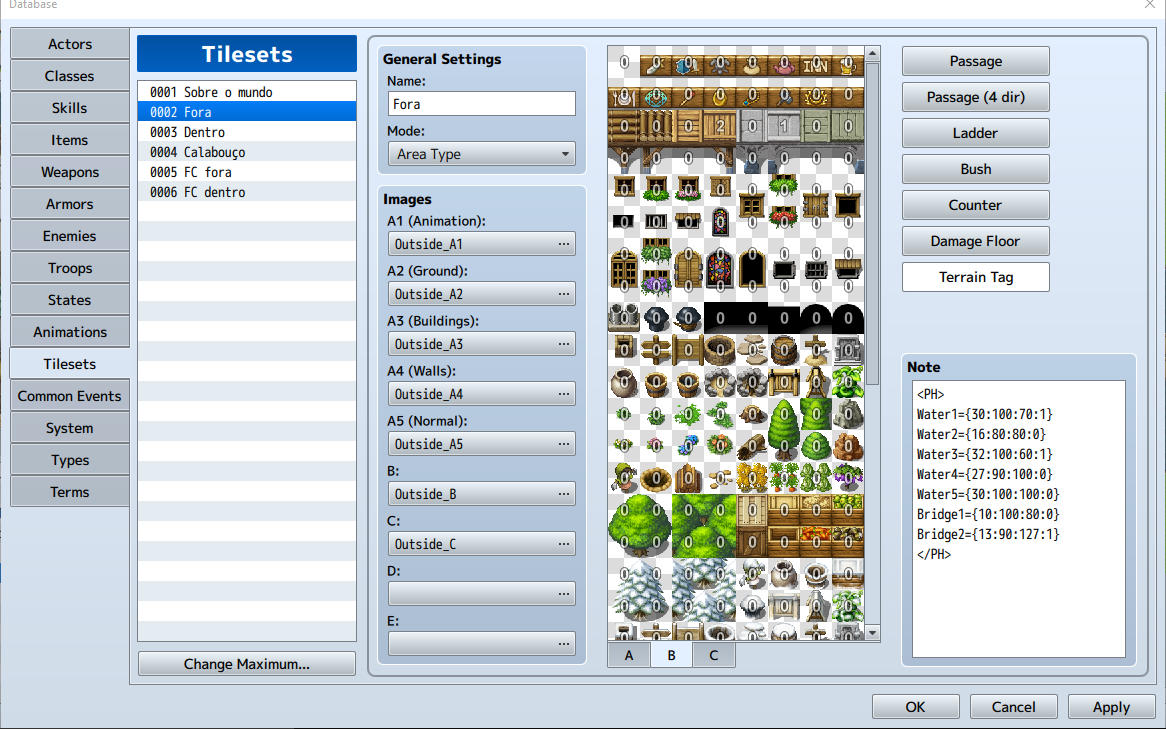Open the System tab
The height and width of the screenshot is (729, 1166).
[70, 428]
